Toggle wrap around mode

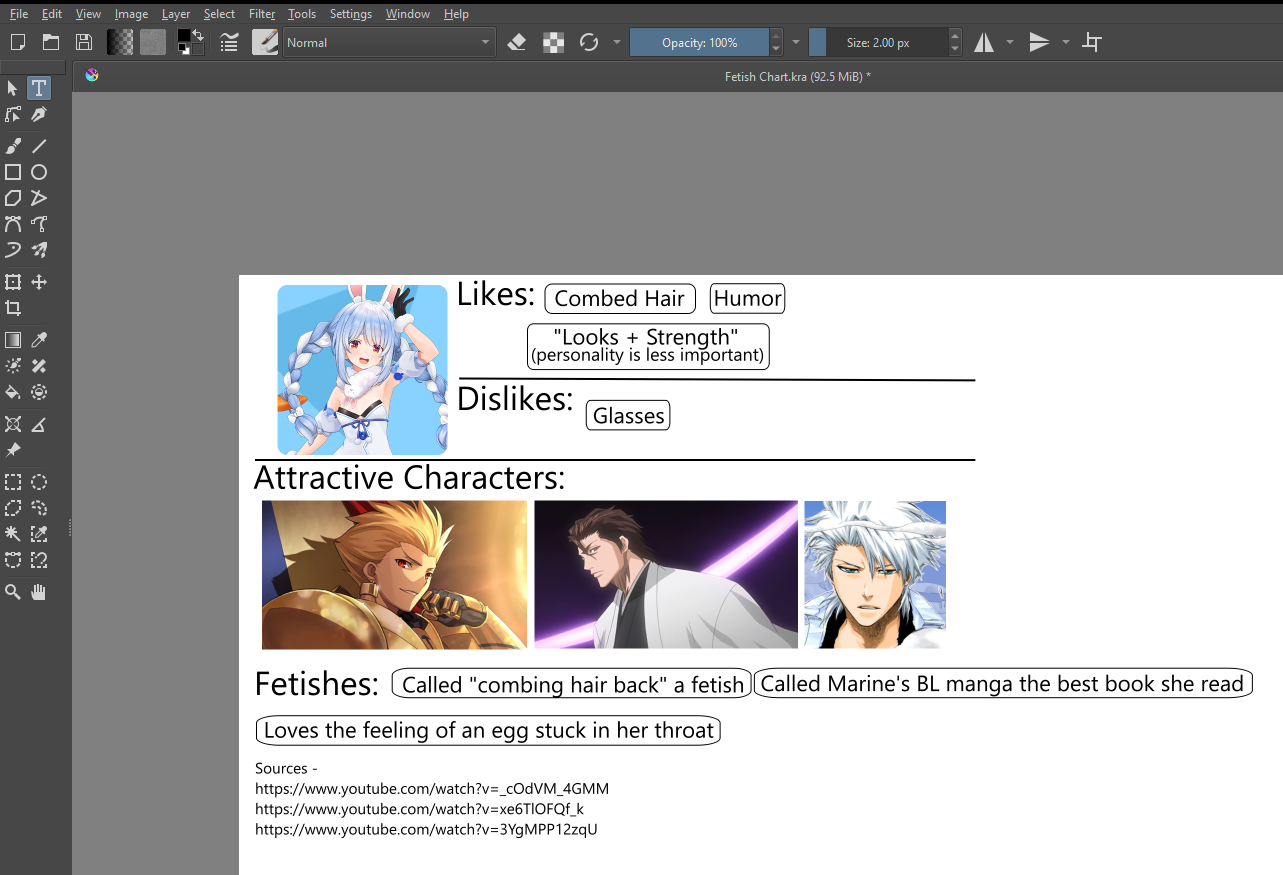pos(1093,42)
